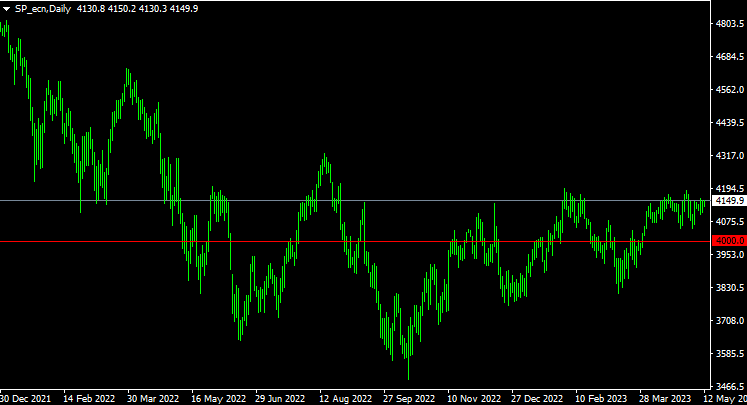Click the 4194.5 price scale value
747x405 pixels.
tap(729, 189)
